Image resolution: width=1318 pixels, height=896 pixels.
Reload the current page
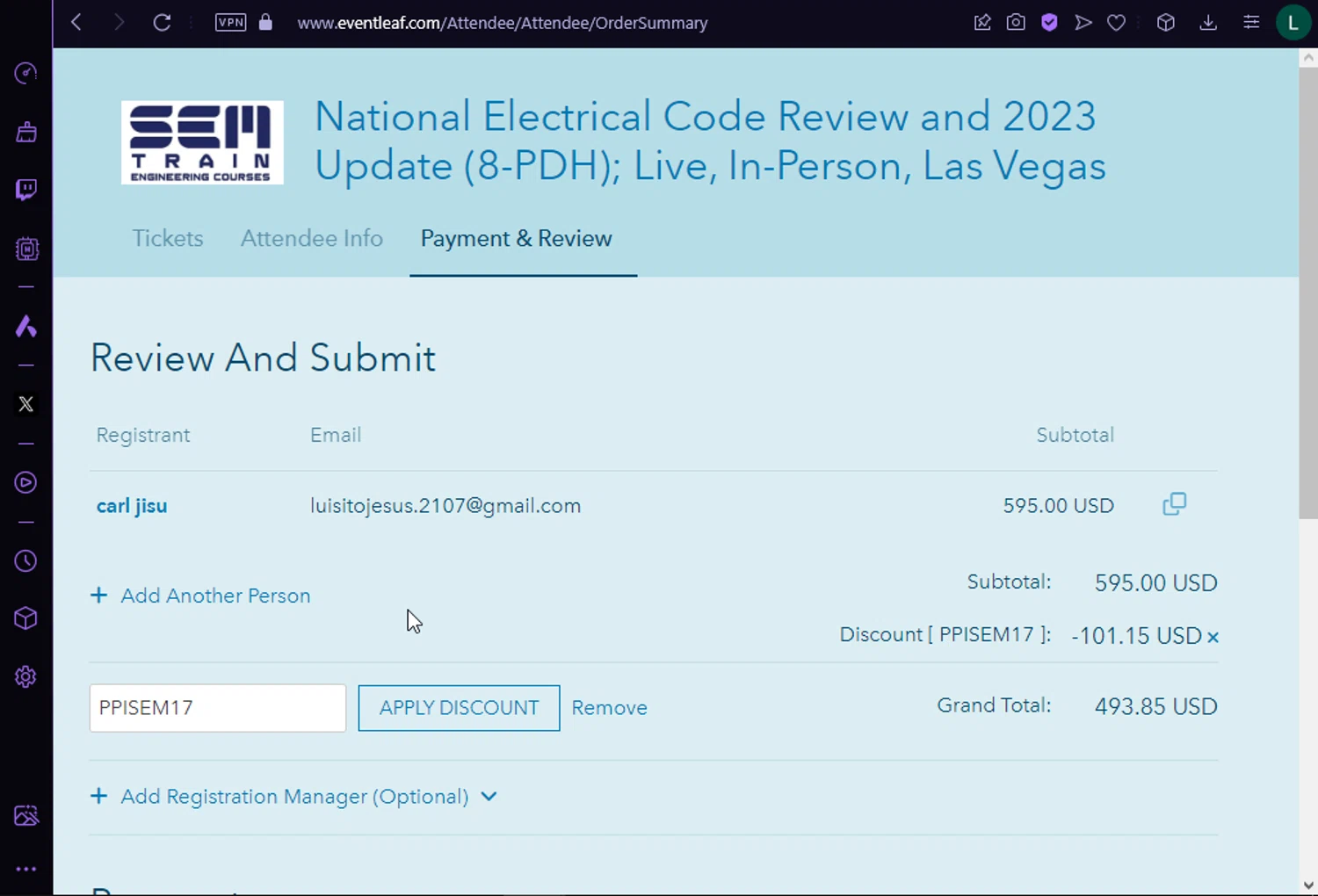[x=162, y=22]
